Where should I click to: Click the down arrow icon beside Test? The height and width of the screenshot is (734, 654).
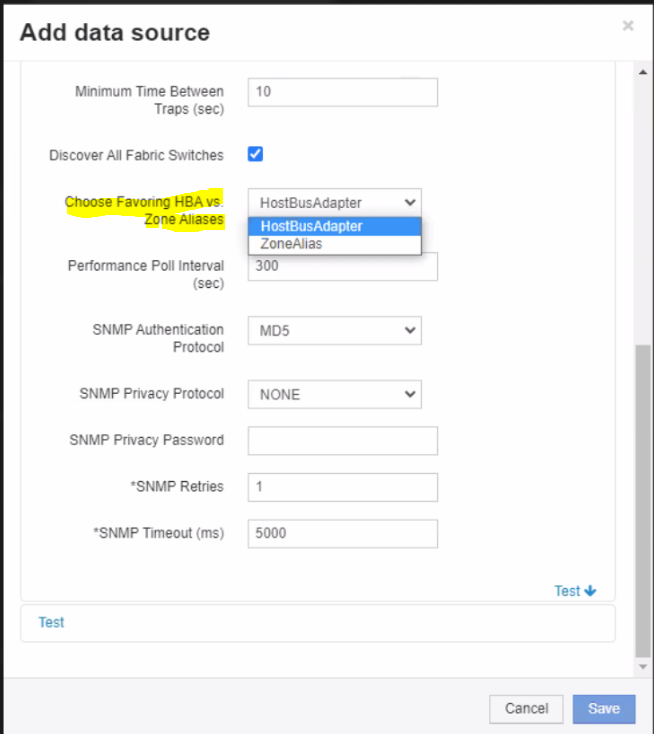pyautogui.click(x=590, y=591)
